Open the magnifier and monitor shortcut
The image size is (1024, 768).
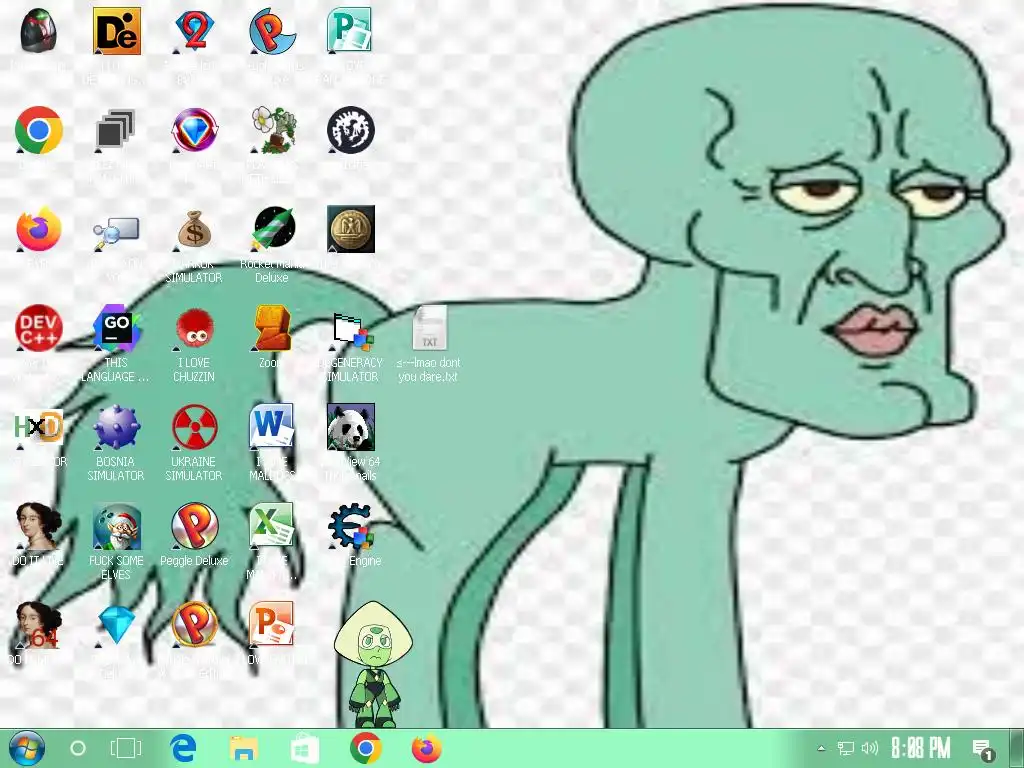point(116,232)
